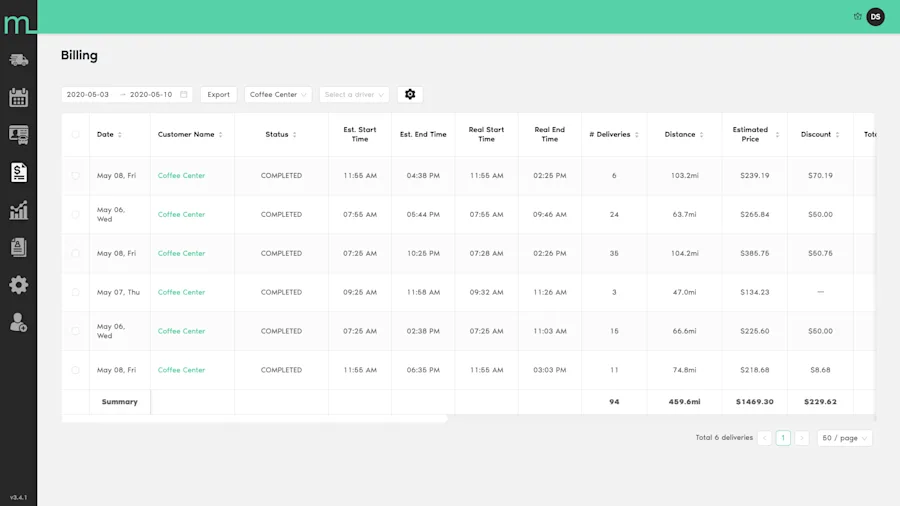Click the $70.19 discount cell
Viewport: 900px width, 506px height.
point(820,176)
